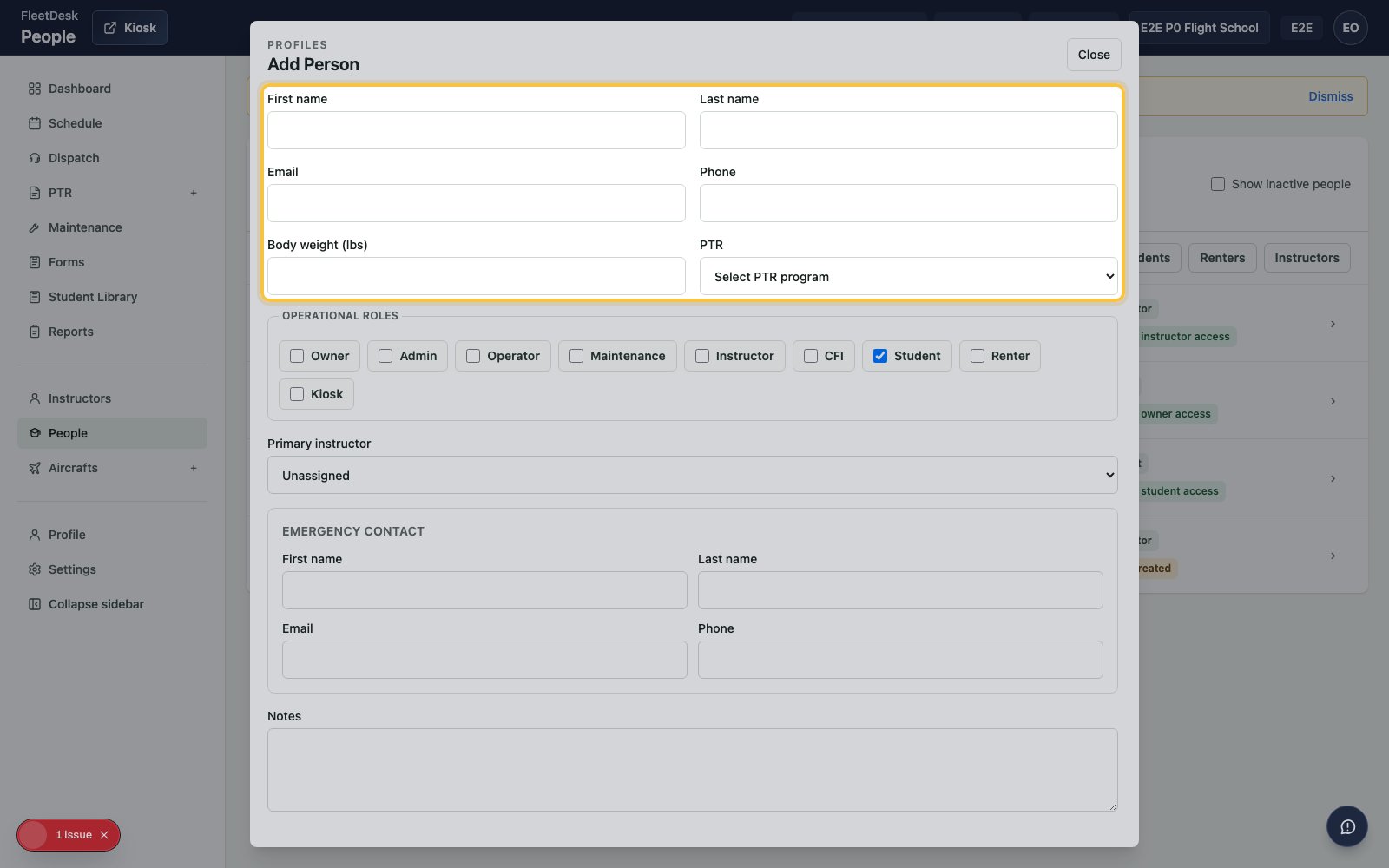The width and height of the screenshot is (1389, 868).
Task: Click the Dismiss link in banner
Action: [x=1331, y=96]
